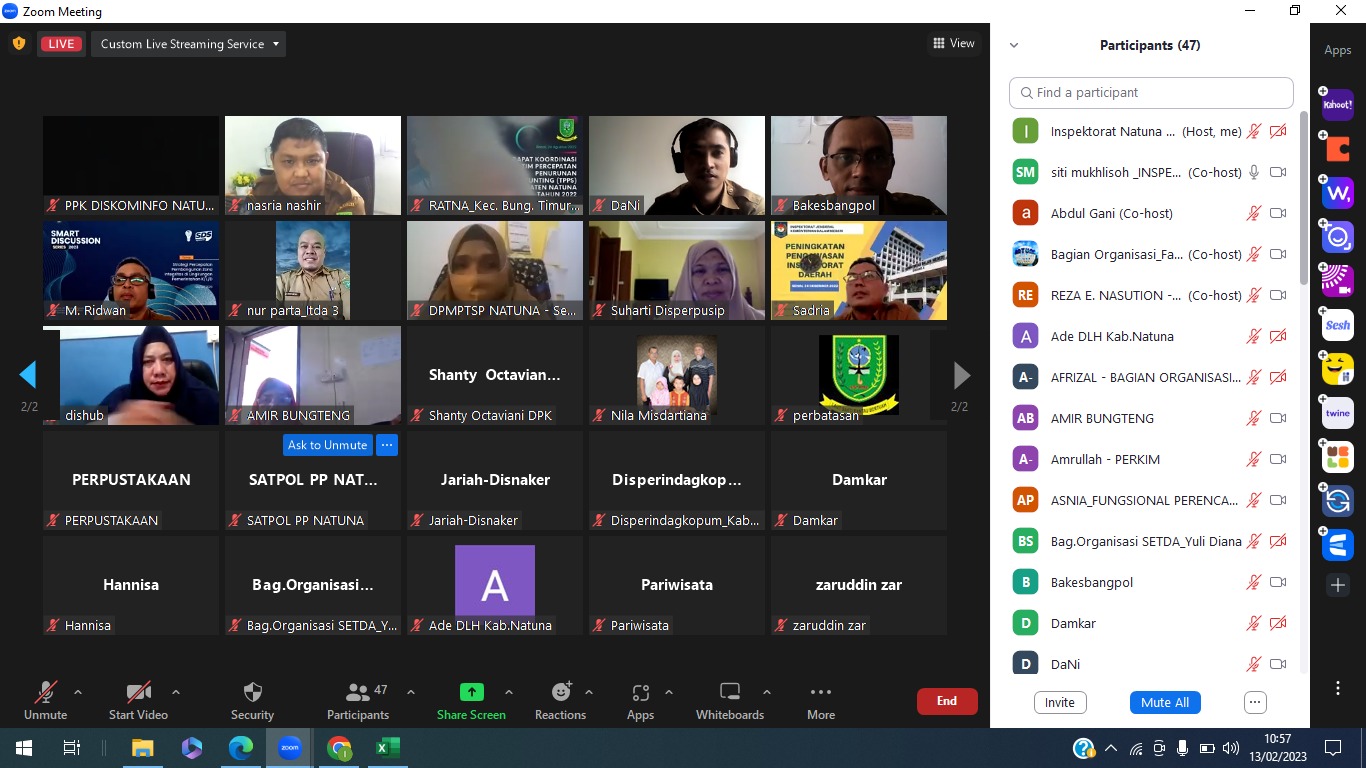Open the Kahoot! app in sidebar
This screenshot has height=768, width=1366.
click(x=1337, y=104)
